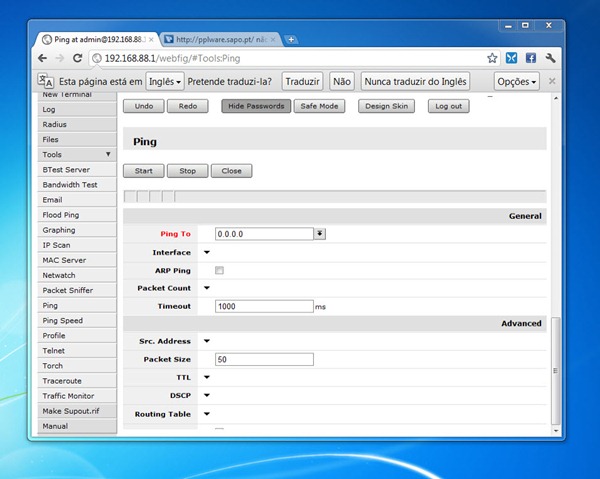Screen dimensions: 600x479
Task: Expand the Interface option arrow
Action: click(x=207, y=253)
